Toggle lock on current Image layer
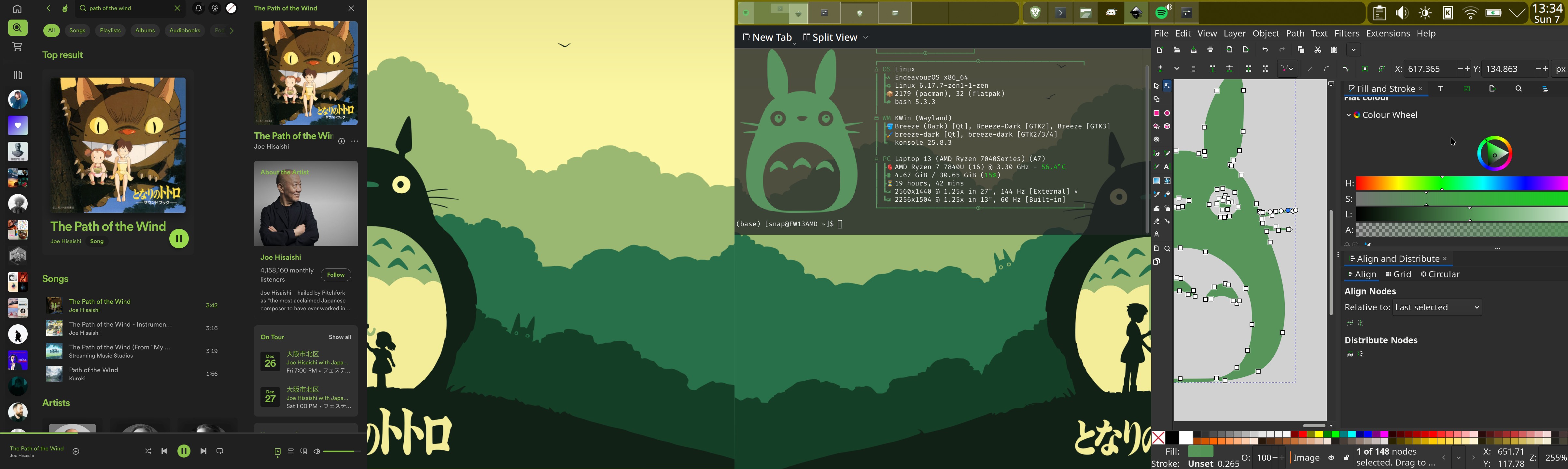This screenshot has height=469, width=1568. click(1346, 457)
